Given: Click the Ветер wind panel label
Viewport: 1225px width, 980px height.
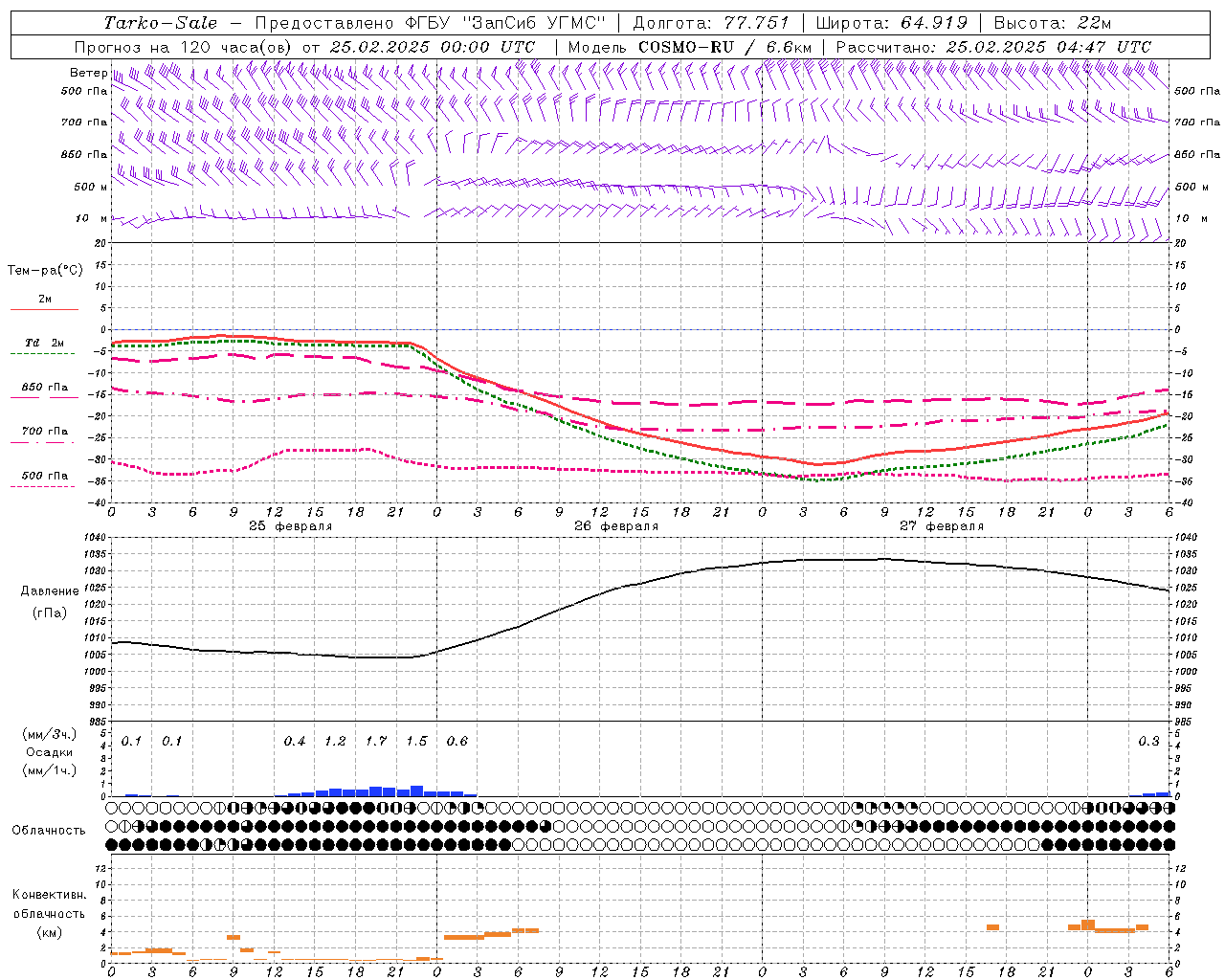Looking at the screenshot, I should pos(88,73).
